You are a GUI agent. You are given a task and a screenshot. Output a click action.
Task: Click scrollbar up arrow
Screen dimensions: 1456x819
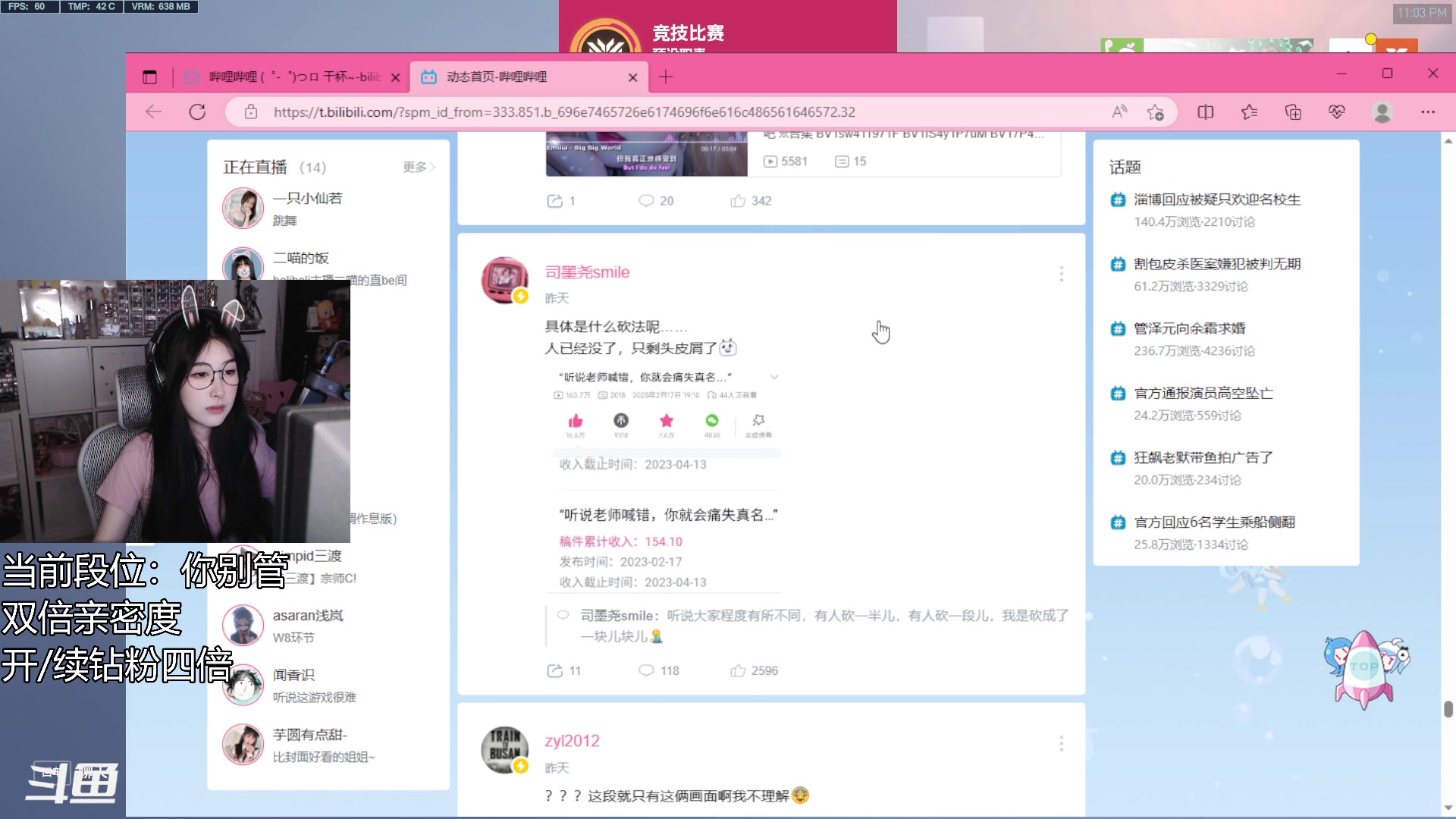(1448, 141)
